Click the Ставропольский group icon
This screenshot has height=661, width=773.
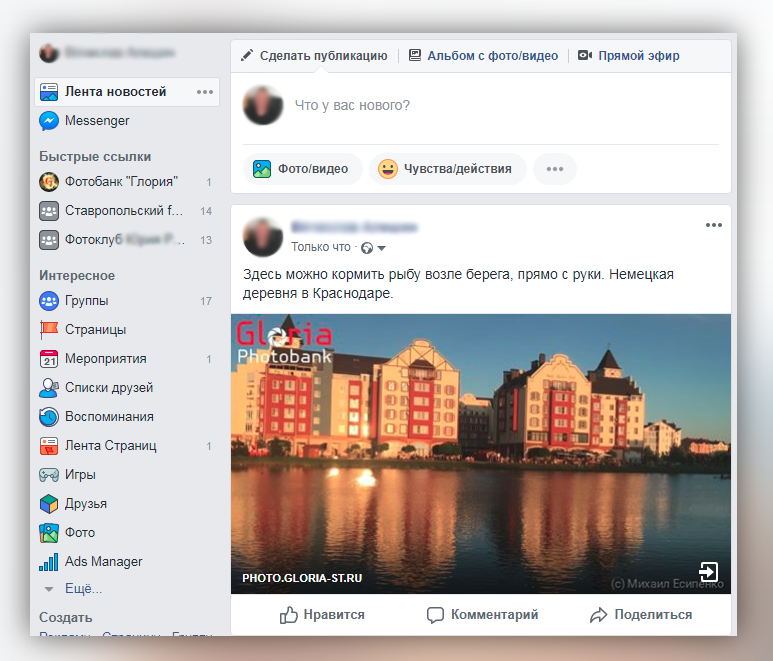(x=49, y=211)
